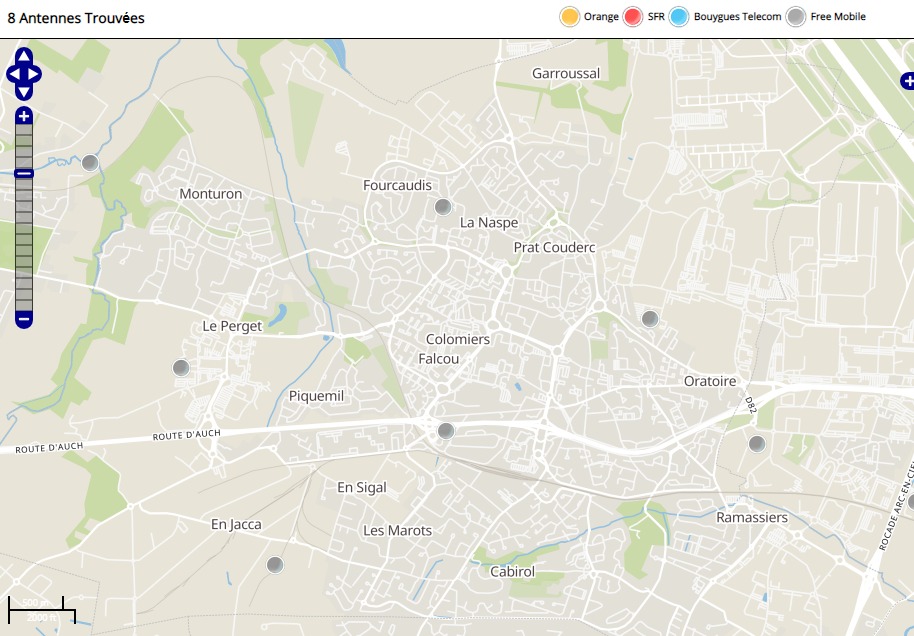This screenshot has height=636, width=914.
Task: Pan the map up with the north arrow
Action: (24, 56)
